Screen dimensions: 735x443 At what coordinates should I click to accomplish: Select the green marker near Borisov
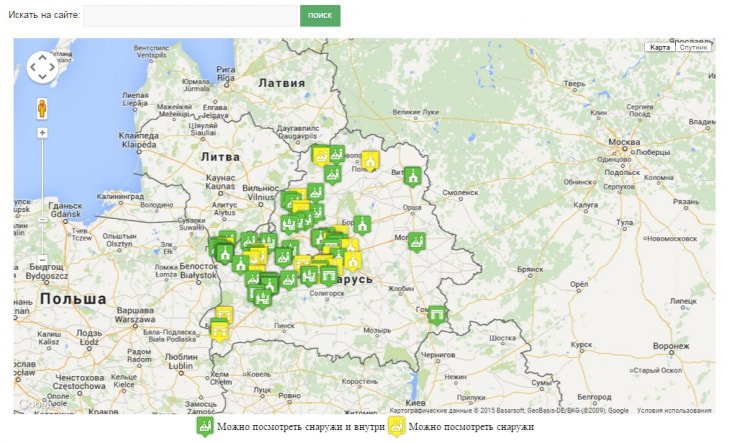pyautogui.click(x=362, y=224)
